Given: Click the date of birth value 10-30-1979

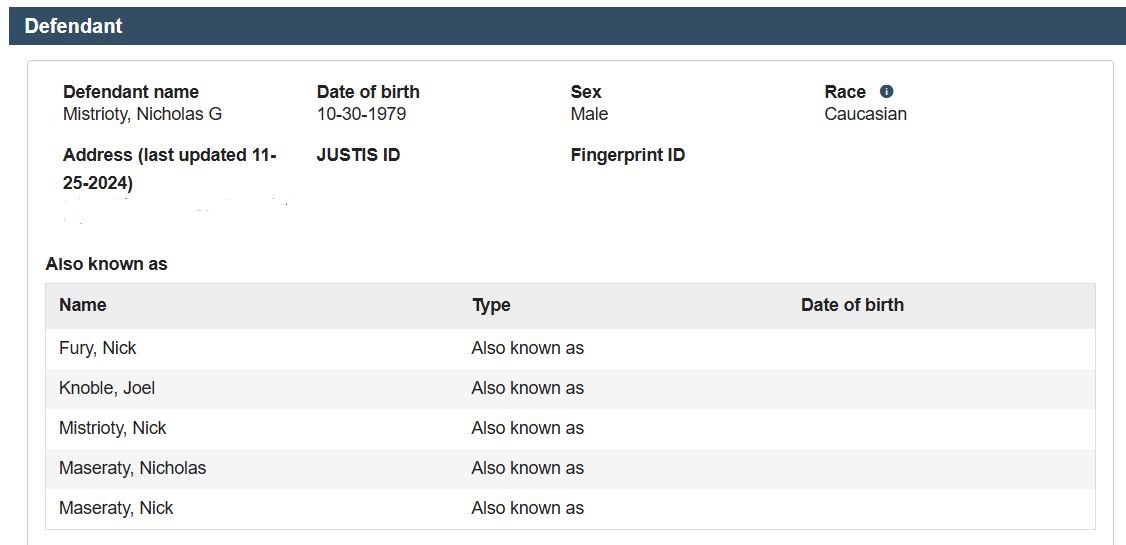Looking at the screenshot, I should (x=361, y=114).
